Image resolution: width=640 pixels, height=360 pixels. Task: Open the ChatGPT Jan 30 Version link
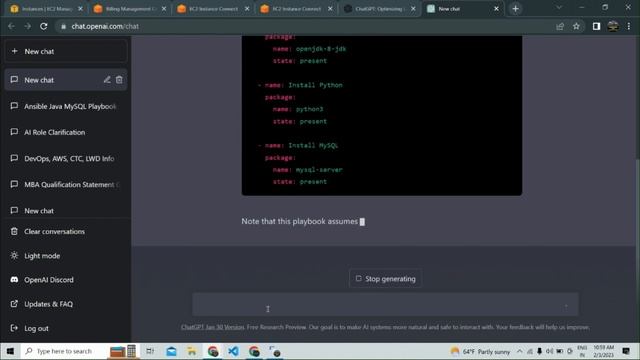212,327
